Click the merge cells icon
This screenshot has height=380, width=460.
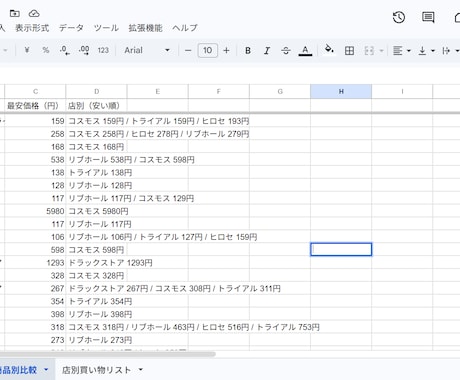tap(369, 51)
